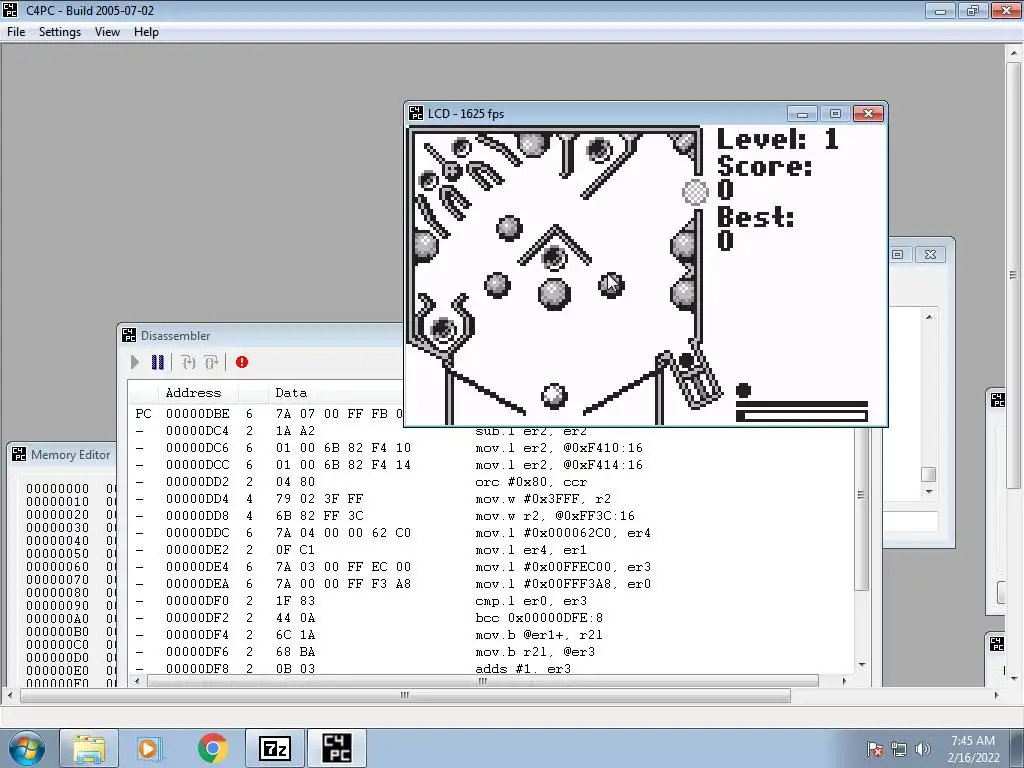Click the C4PC taskbar button
The width and height of the screenshot is (1024, 768).
tap(337, 748)
